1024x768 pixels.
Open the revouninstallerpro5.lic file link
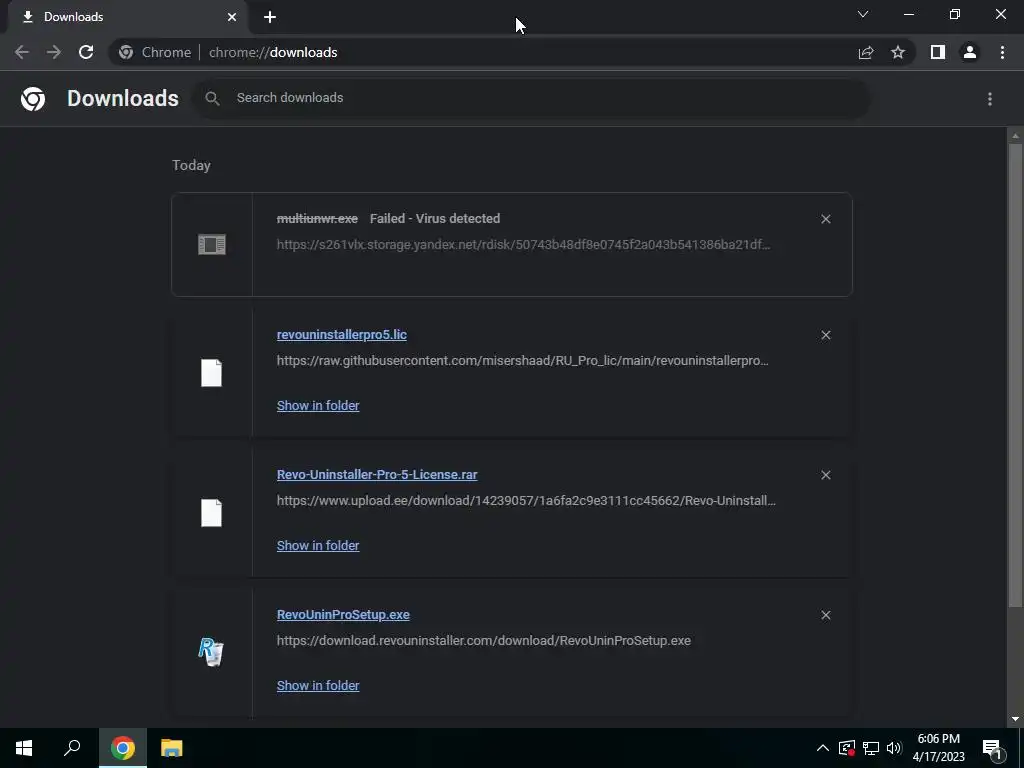tap(342, 334)
